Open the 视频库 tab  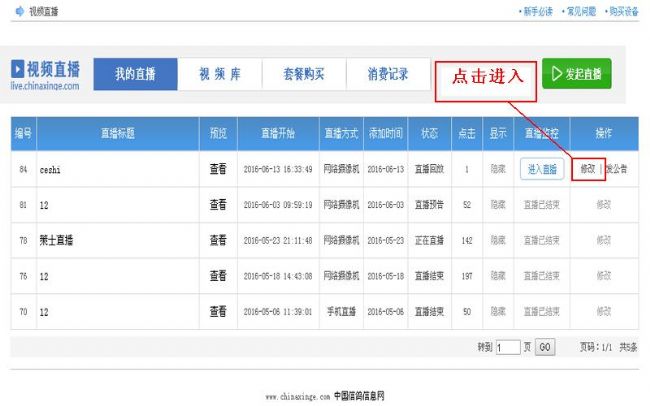click(x=219, y=74)
